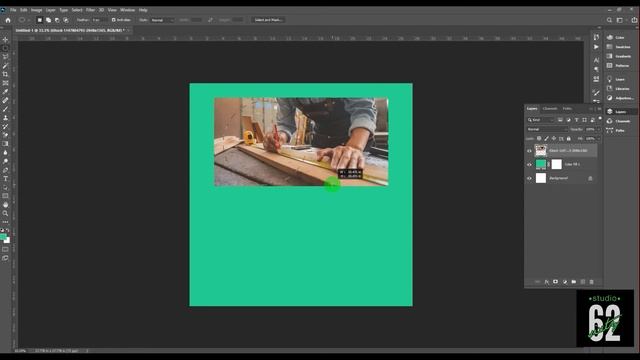Open the Search icon at top right
This screenshot has height=360, width=640.
[x=609, y=20]
